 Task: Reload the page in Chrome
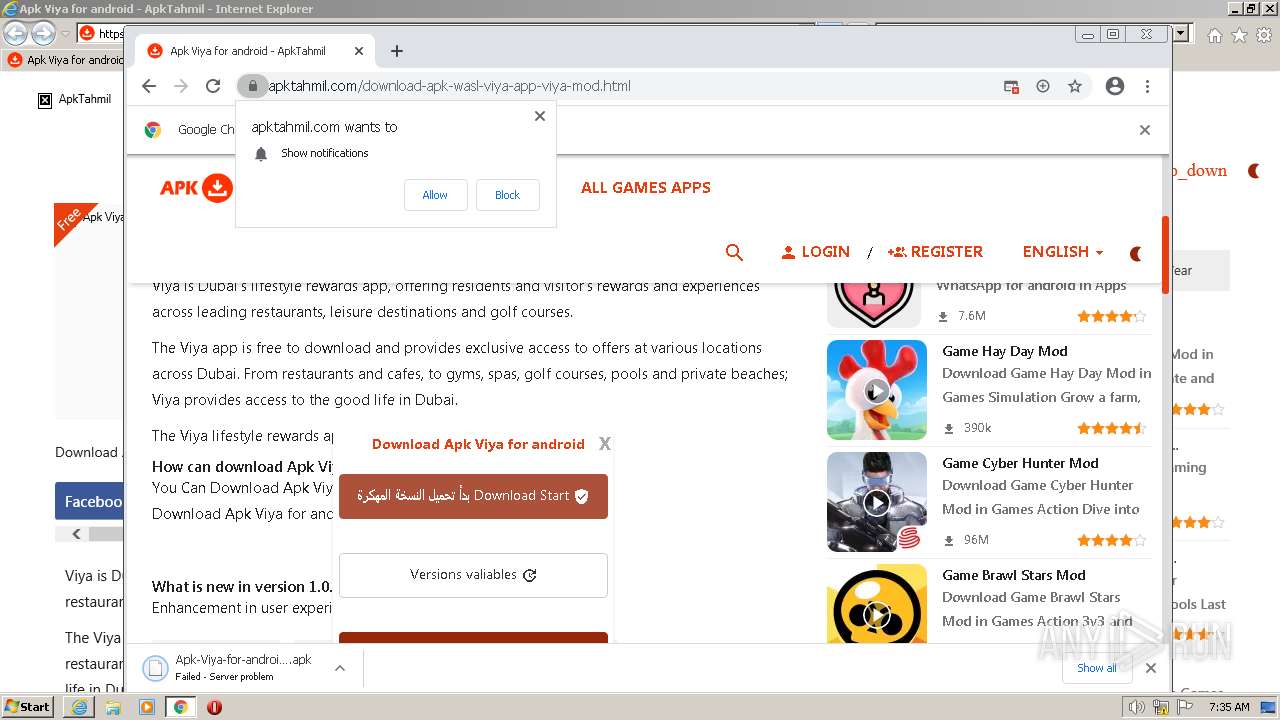click(x=213, y=86)
